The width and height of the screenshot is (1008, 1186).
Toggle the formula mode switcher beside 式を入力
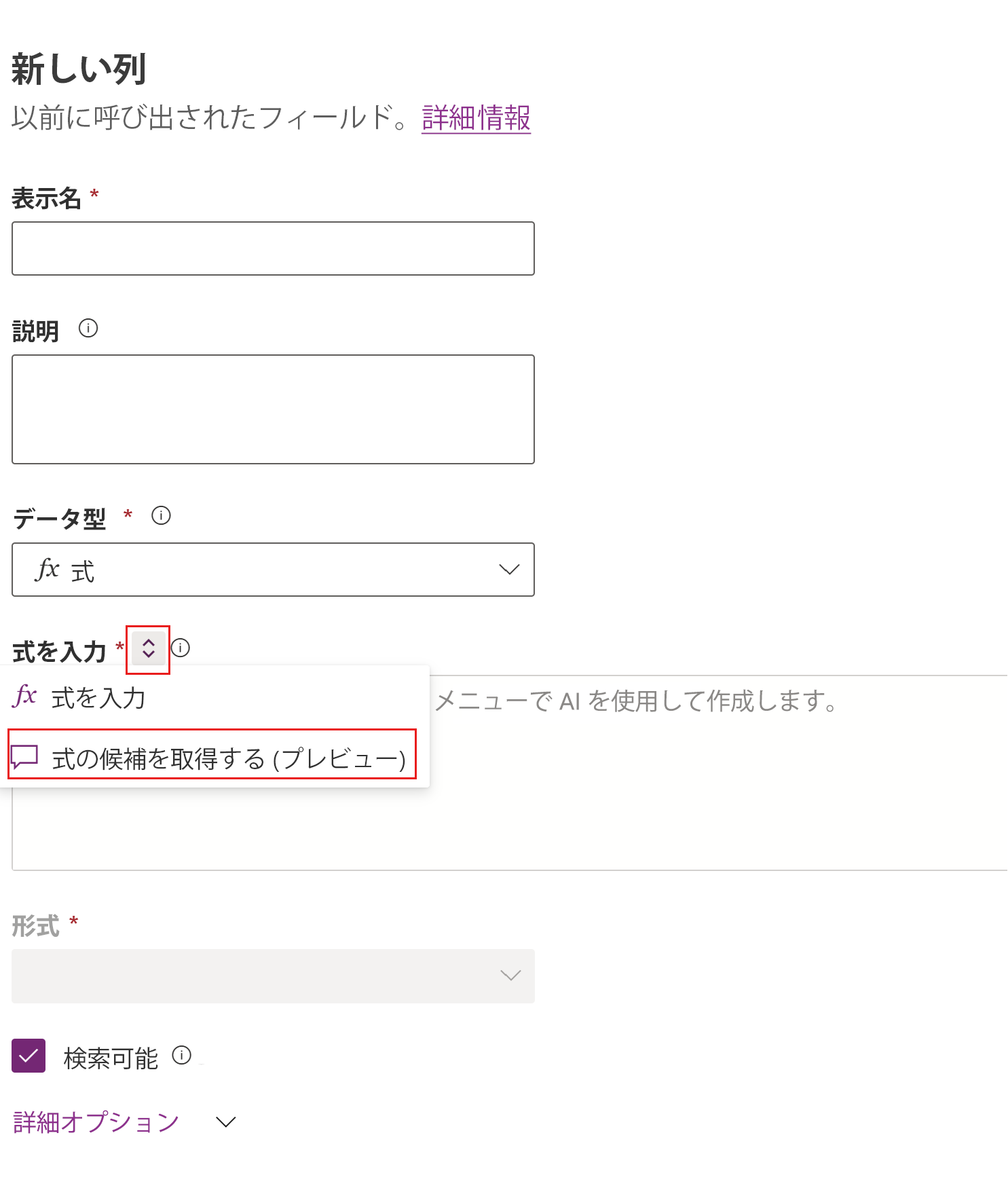coord(149,648)
